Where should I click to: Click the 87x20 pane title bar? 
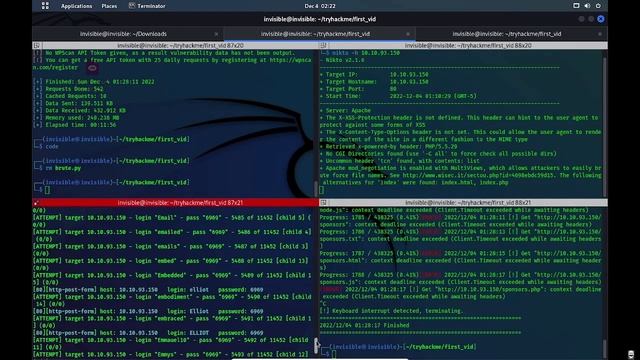(x=180, y=45)
